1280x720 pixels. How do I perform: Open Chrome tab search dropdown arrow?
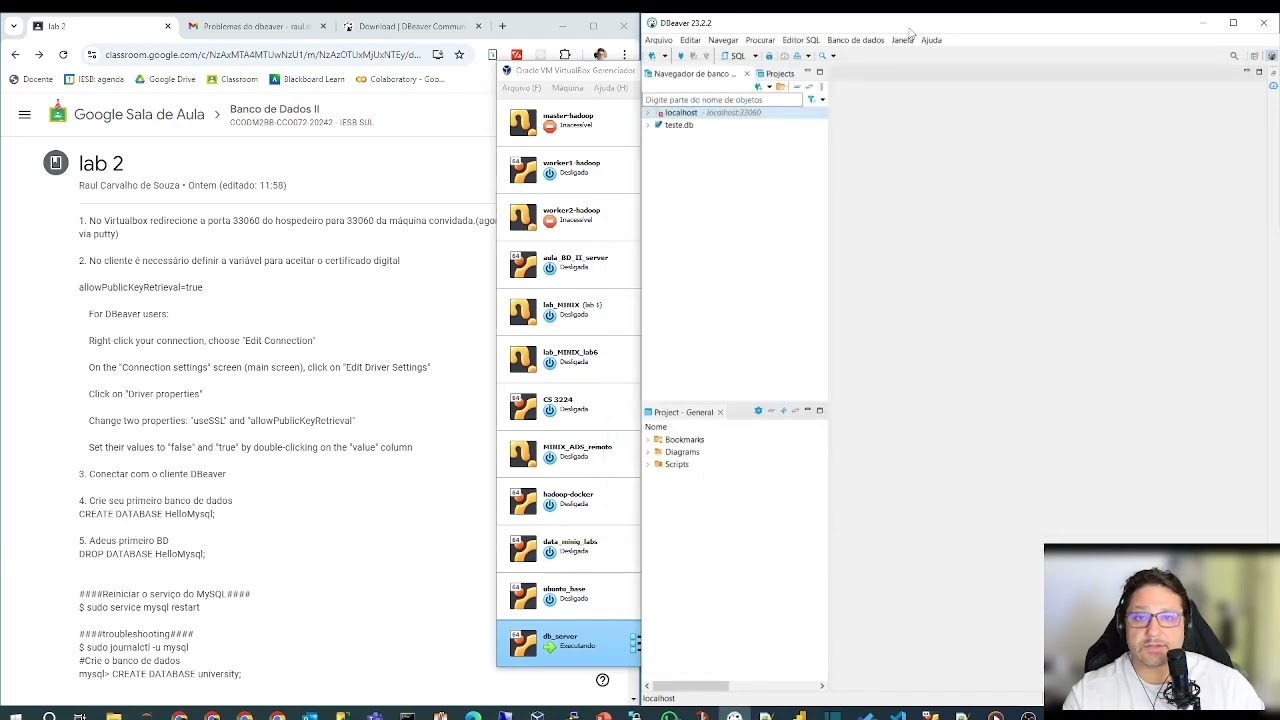tap(13, 26)
